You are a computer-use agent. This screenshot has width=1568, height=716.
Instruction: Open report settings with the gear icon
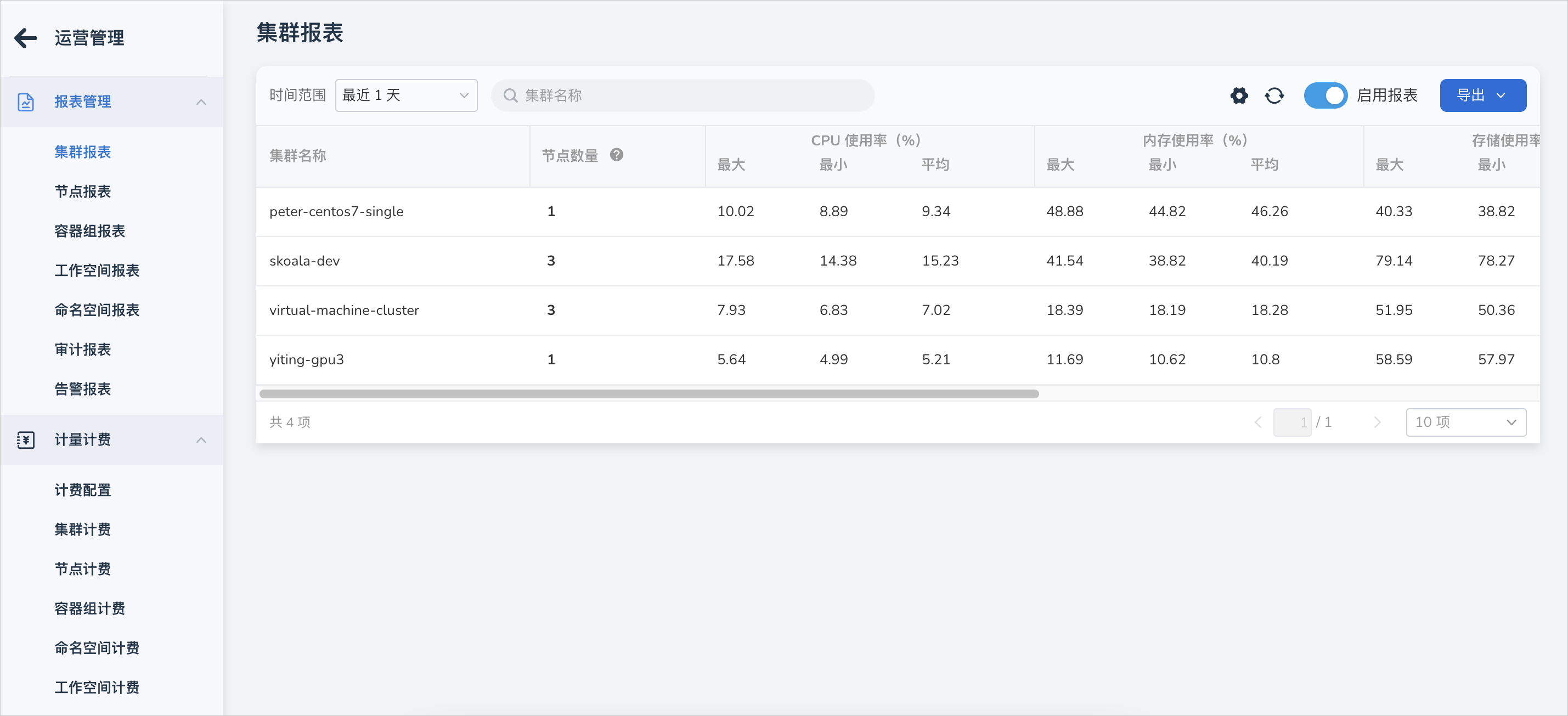pos(1239,95)
